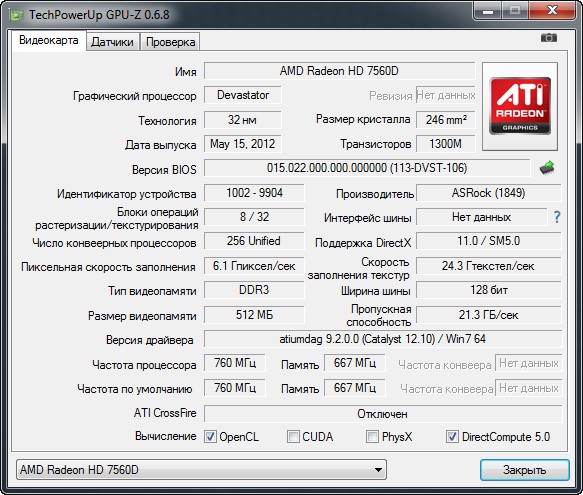Click the 24.3 Гтекстел/сек value
This screenshot has height=495, width=583.
point(489,266)
